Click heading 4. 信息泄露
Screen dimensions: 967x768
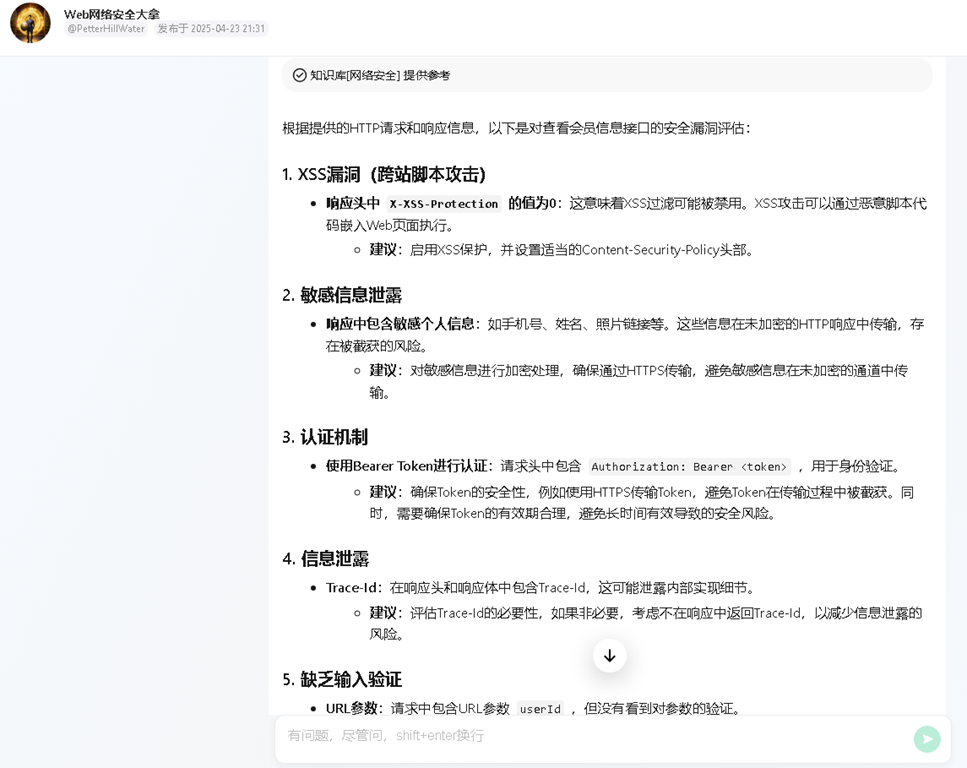click(x=326, y=559)
